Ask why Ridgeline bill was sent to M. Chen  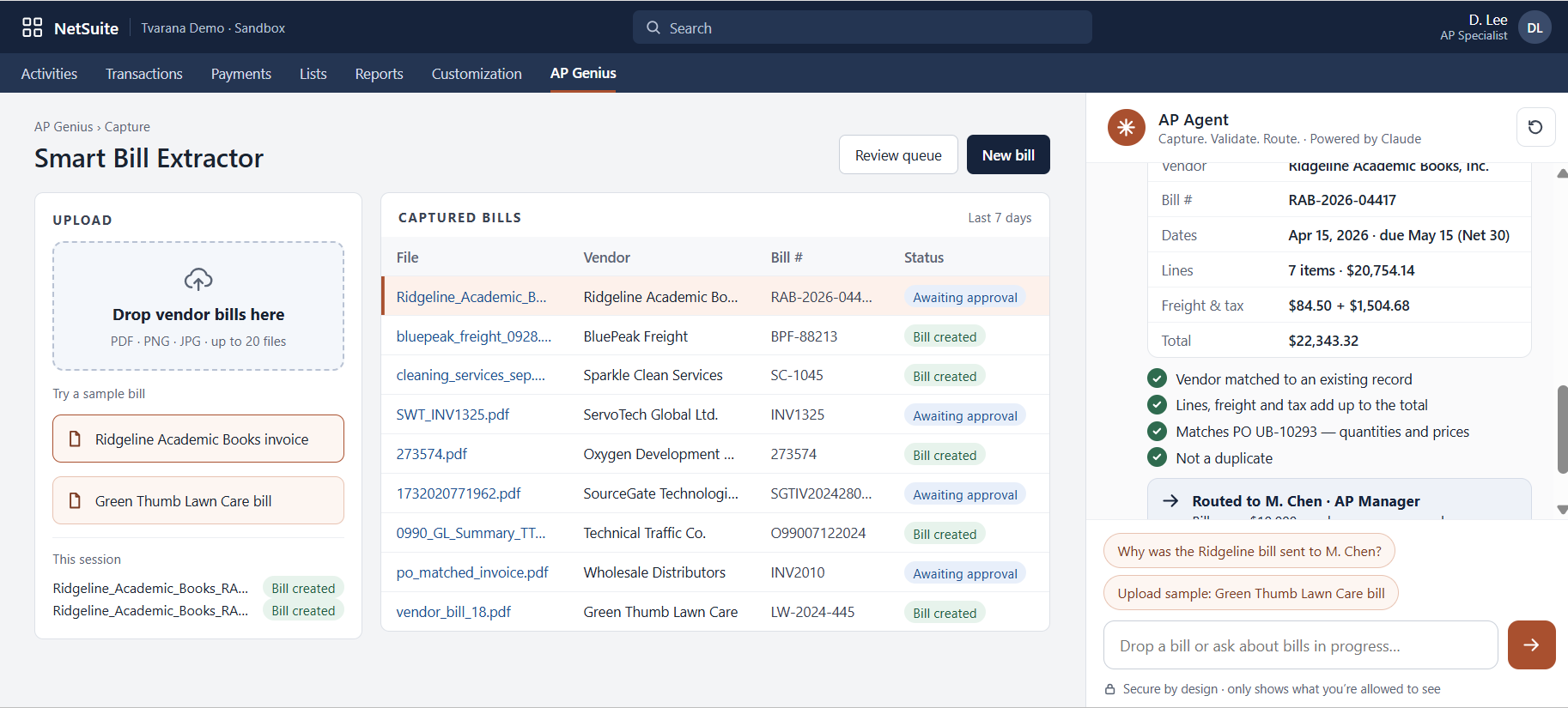[1249, 551]
